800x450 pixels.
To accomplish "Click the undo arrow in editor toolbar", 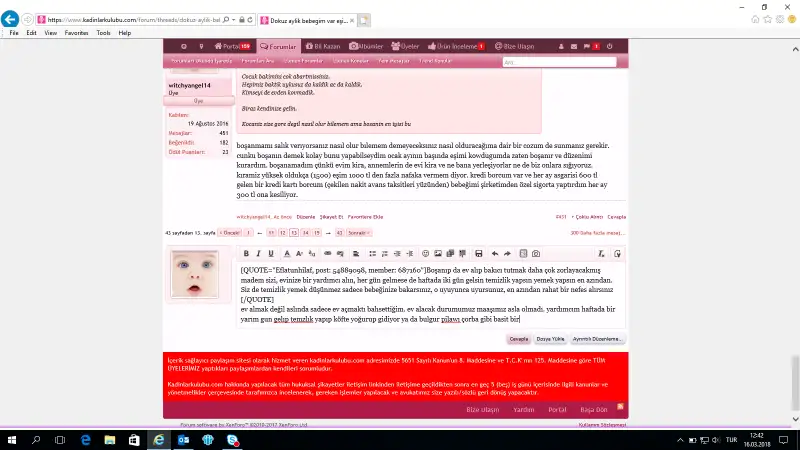I will coord(495,253).
